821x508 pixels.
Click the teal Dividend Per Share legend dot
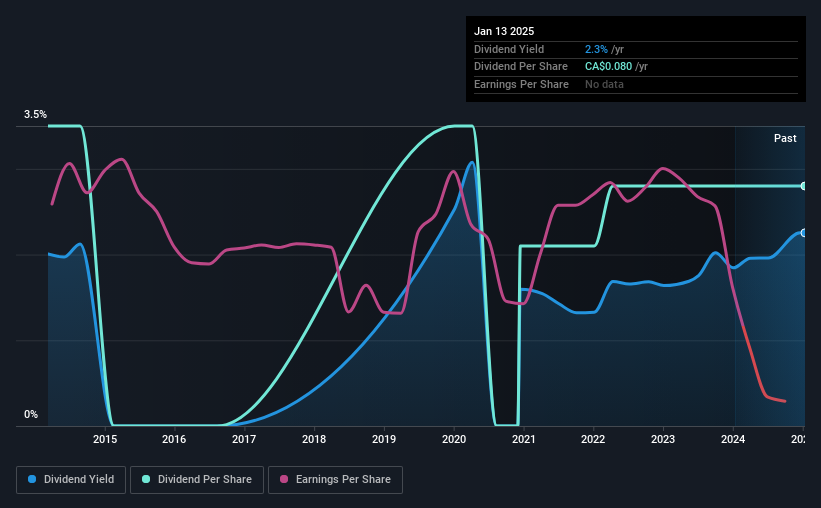coord(146,479)
